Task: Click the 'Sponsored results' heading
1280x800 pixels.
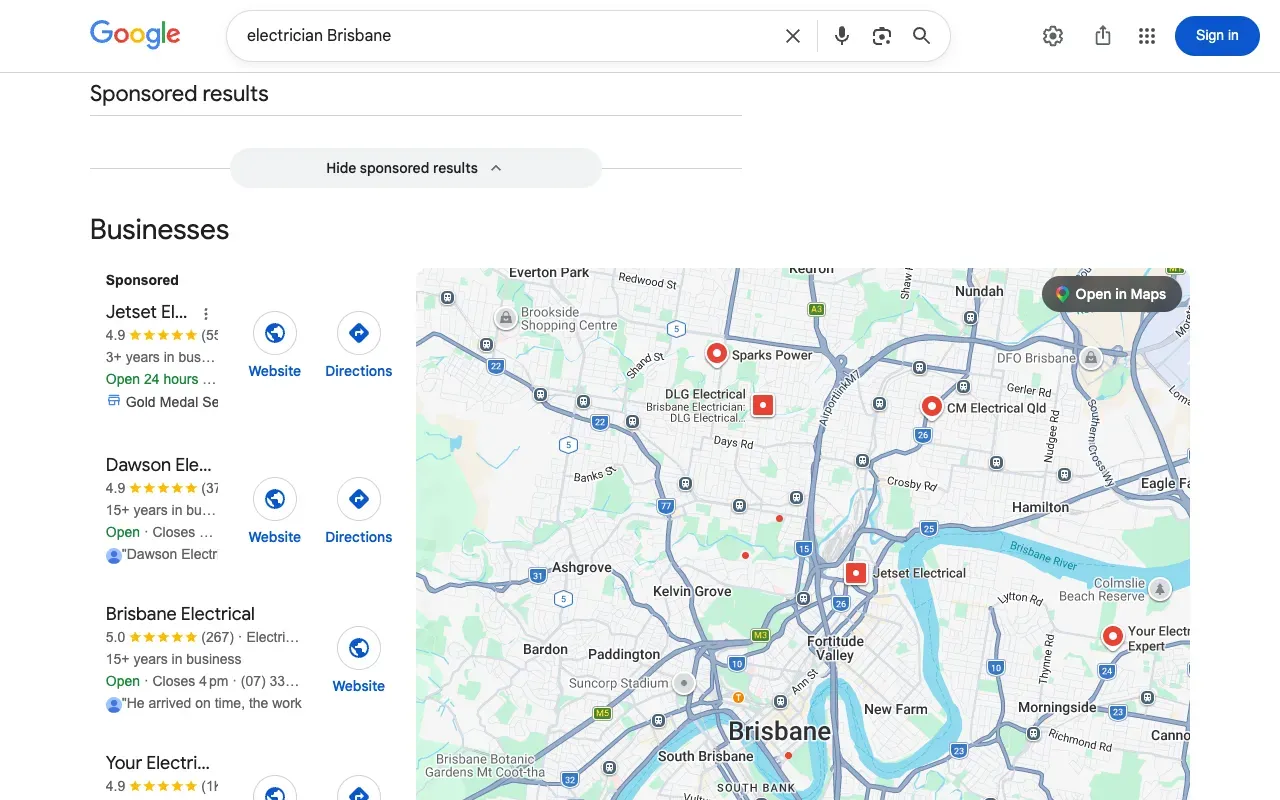Action: tap(179, 93)
